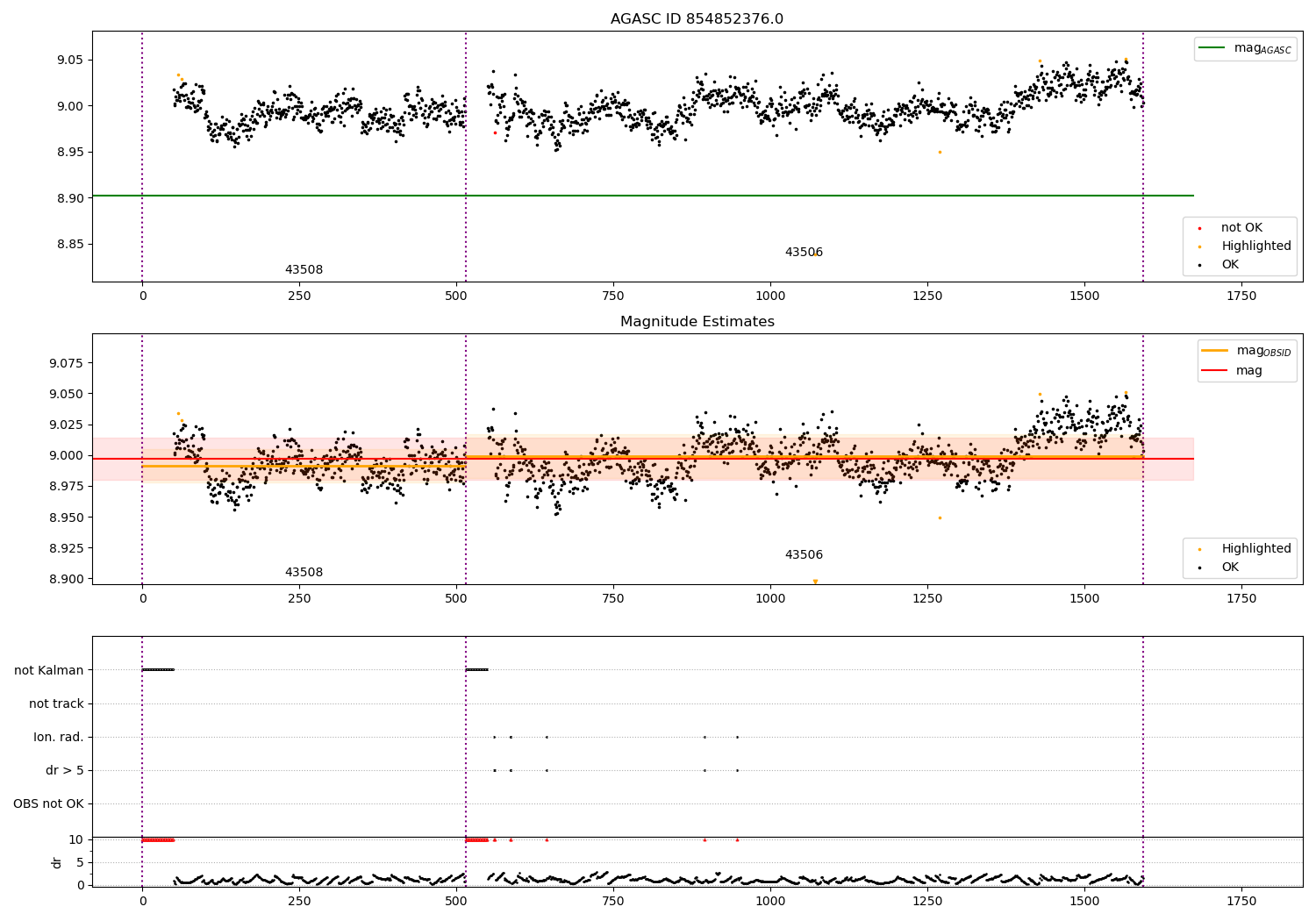The image size is (1316, 921).
Task: Click the green line swatch in the legend
Action: (1213, 48)
